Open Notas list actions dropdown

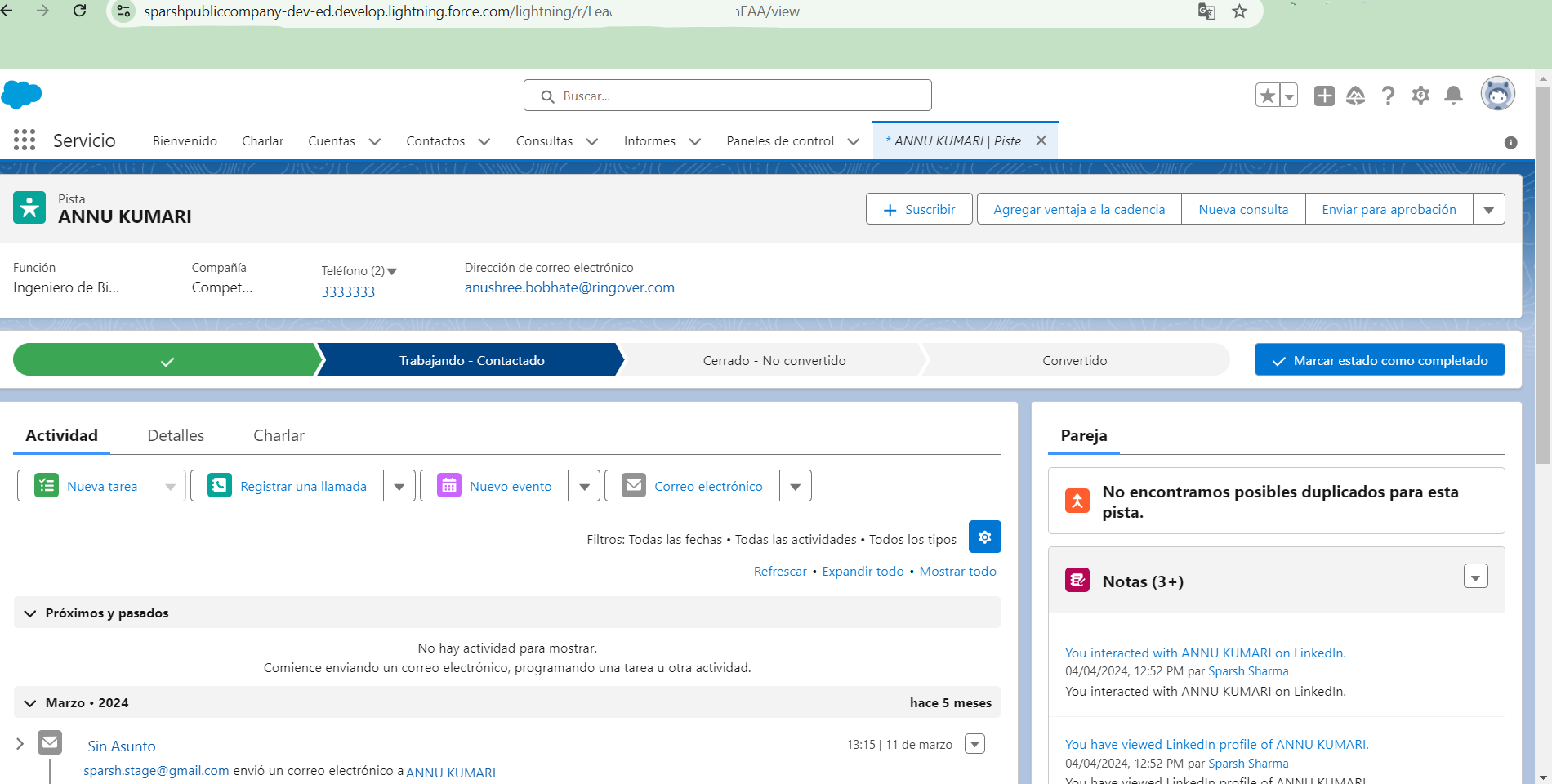1476,577
